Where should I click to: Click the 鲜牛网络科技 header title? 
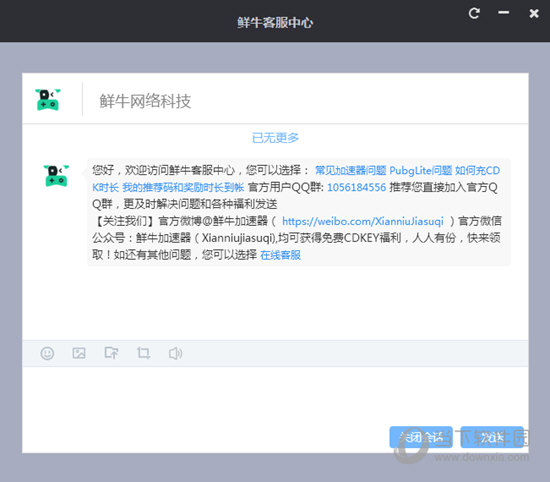[145, 101]
